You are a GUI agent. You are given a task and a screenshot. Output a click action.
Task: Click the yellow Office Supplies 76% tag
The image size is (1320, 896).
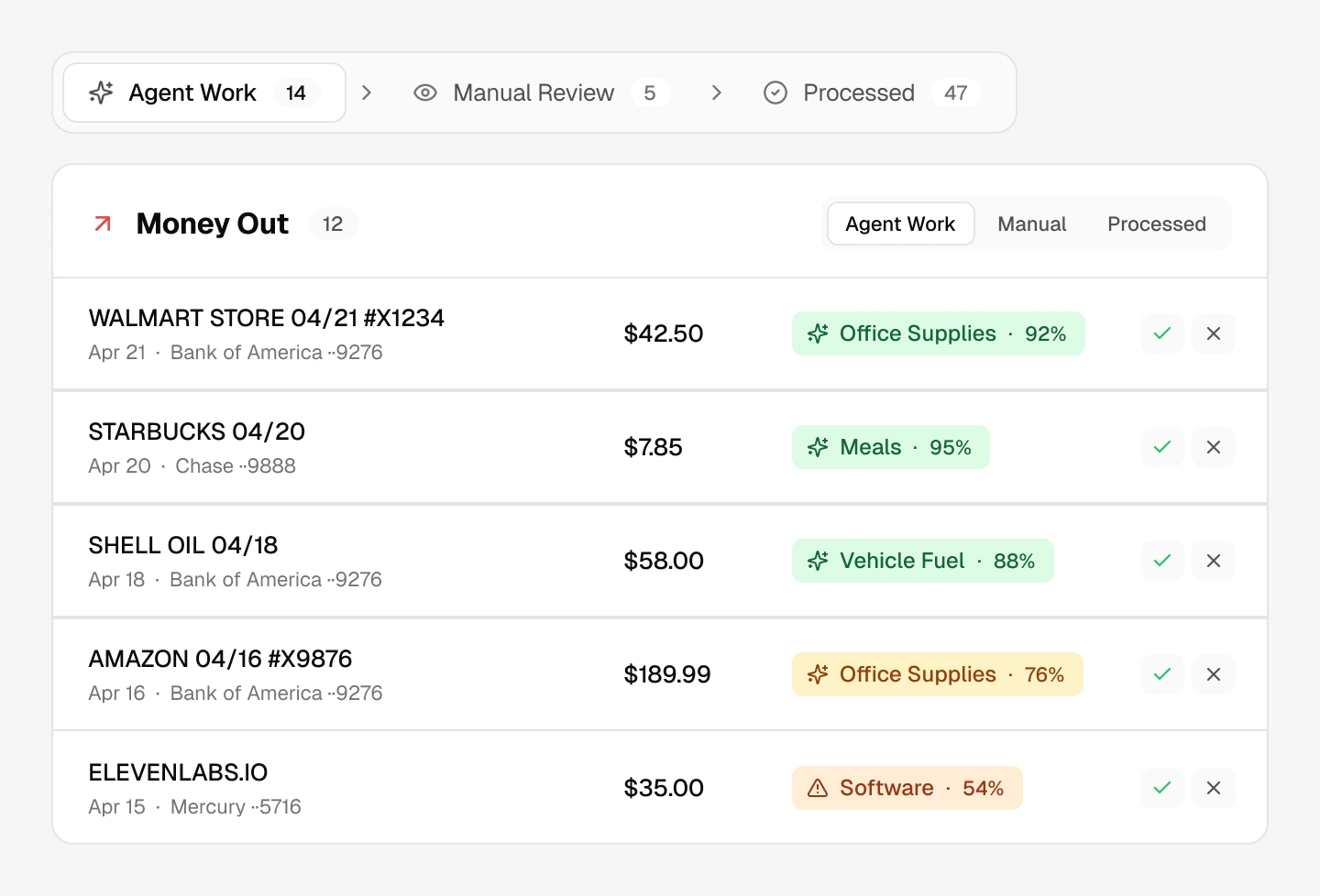click(x=937, y=674)
